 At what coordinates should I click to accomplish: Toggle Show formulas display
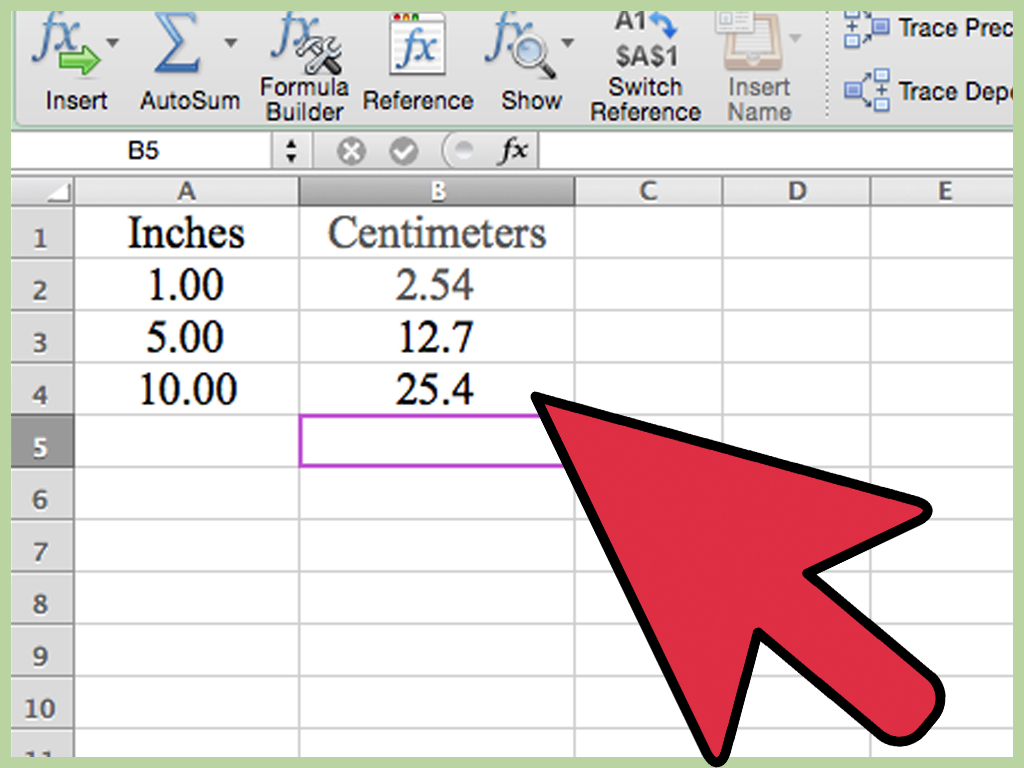click(x=527, y=45)
